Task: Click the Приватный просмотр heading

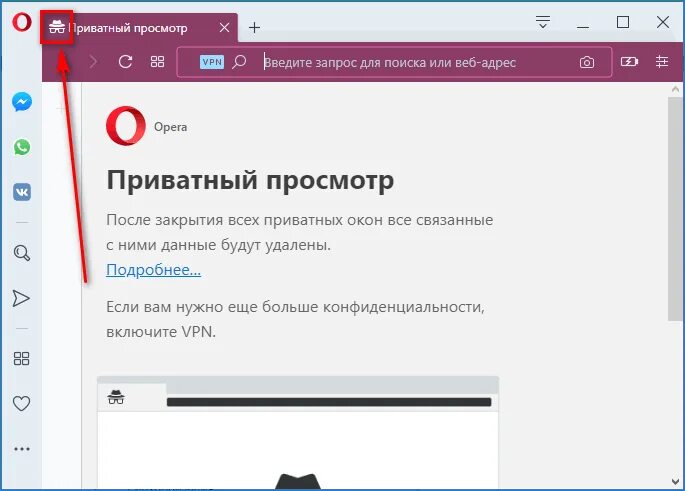Action: pyautogui.click(x=250, y=180)
